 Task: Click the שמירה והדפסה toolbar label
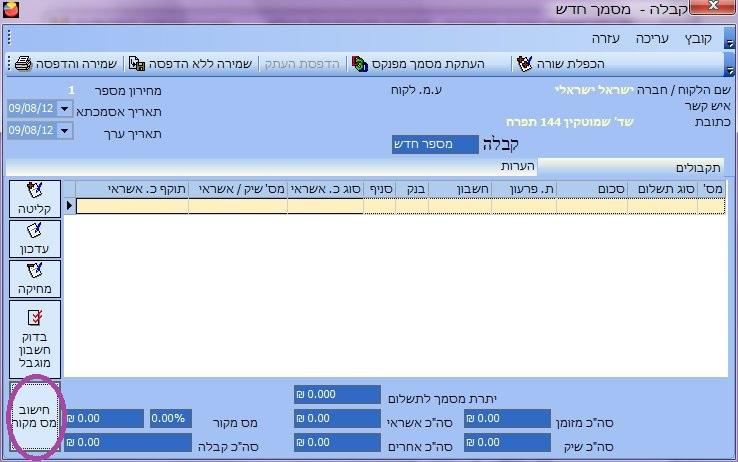pyautogui.click(x=76, y=64)
